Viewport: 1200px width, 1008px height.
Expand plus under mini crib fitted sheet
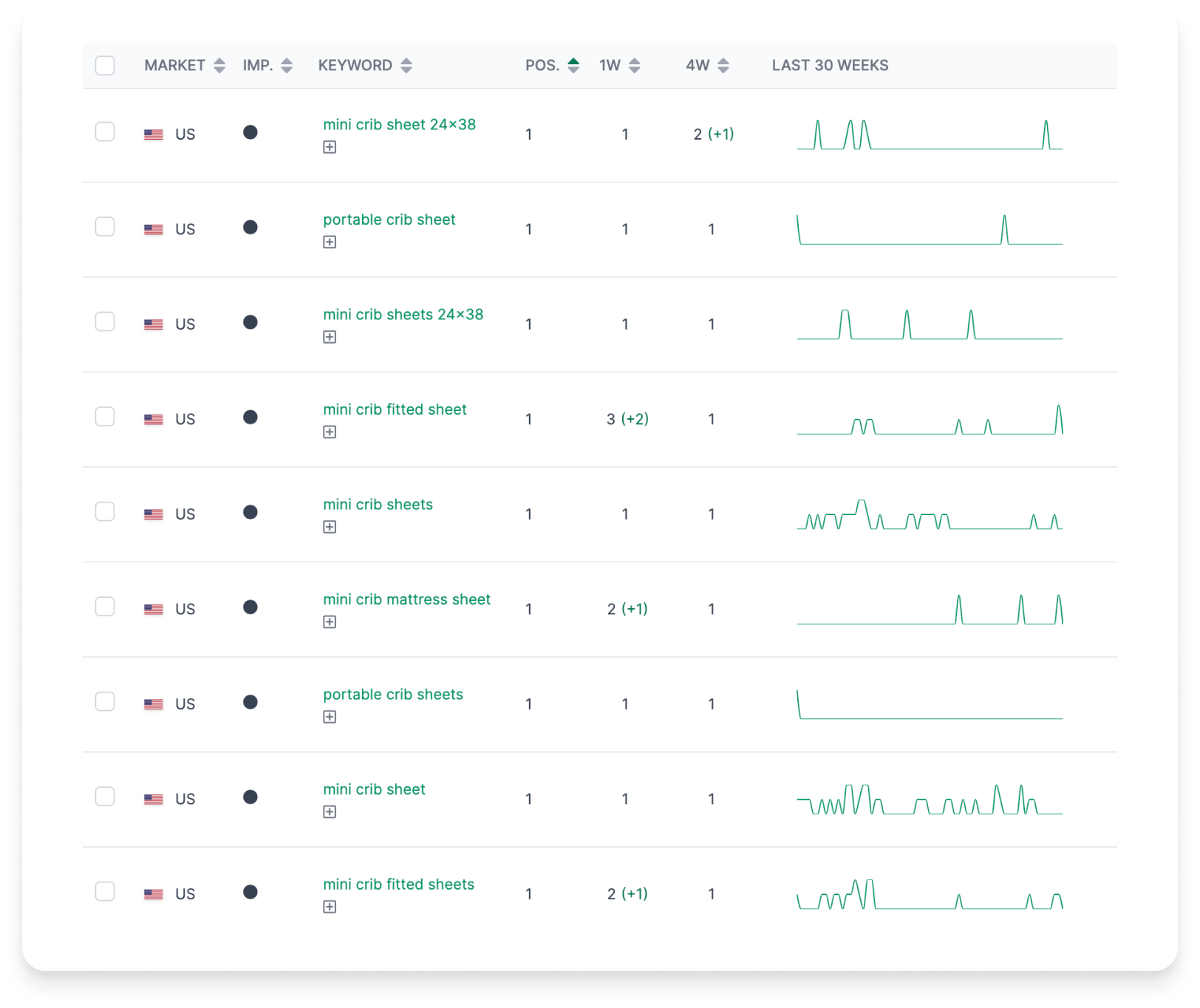(x=330, y=432)
